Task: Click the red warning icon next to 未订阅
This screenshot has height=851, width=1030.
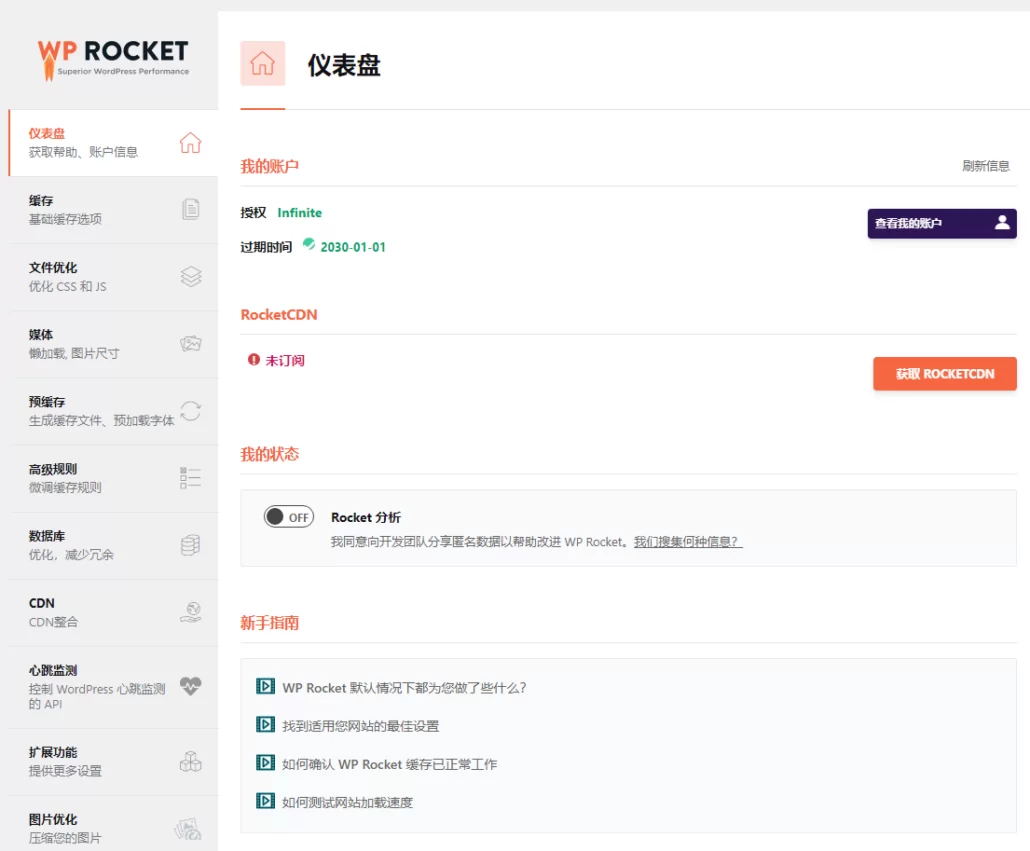Action: pyautogui.click(x=254, y=359)
